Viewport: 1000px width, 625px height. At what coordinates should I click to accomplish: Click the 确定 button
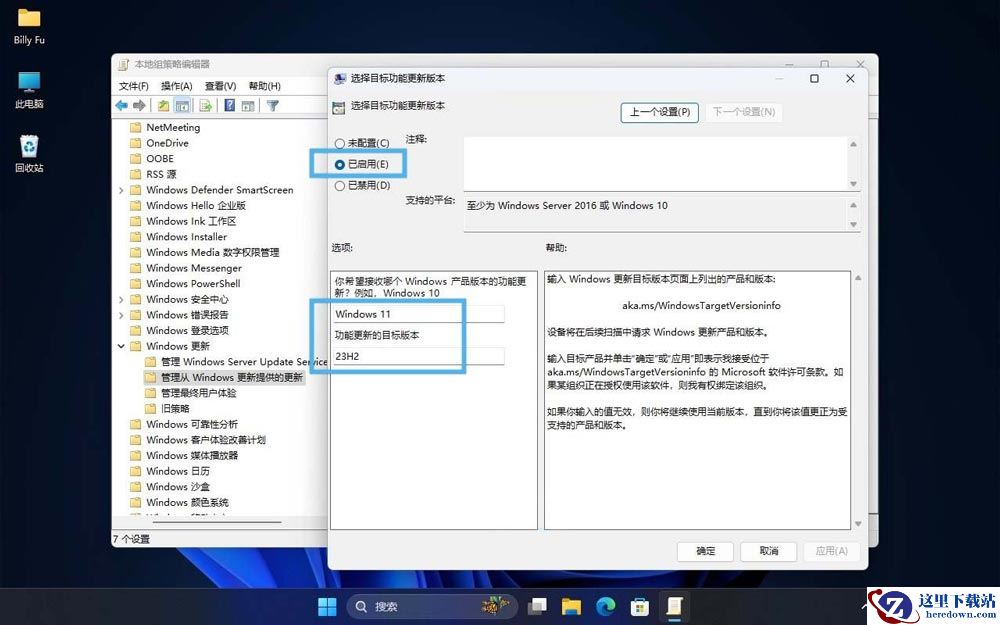(x=705, y=551)
